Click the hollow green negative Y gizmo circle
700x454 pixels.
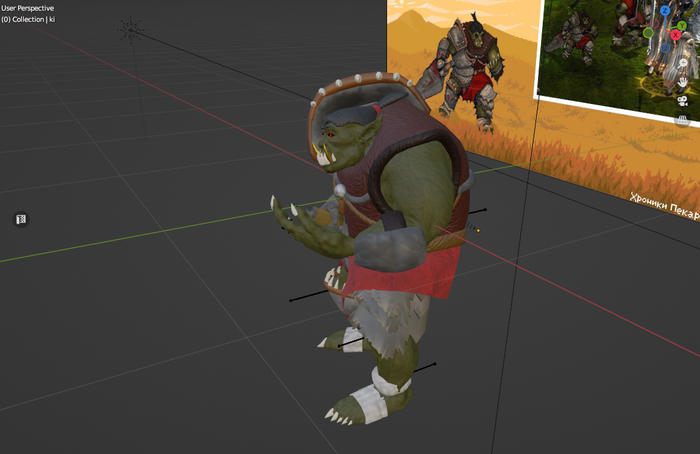pos(648,33)
